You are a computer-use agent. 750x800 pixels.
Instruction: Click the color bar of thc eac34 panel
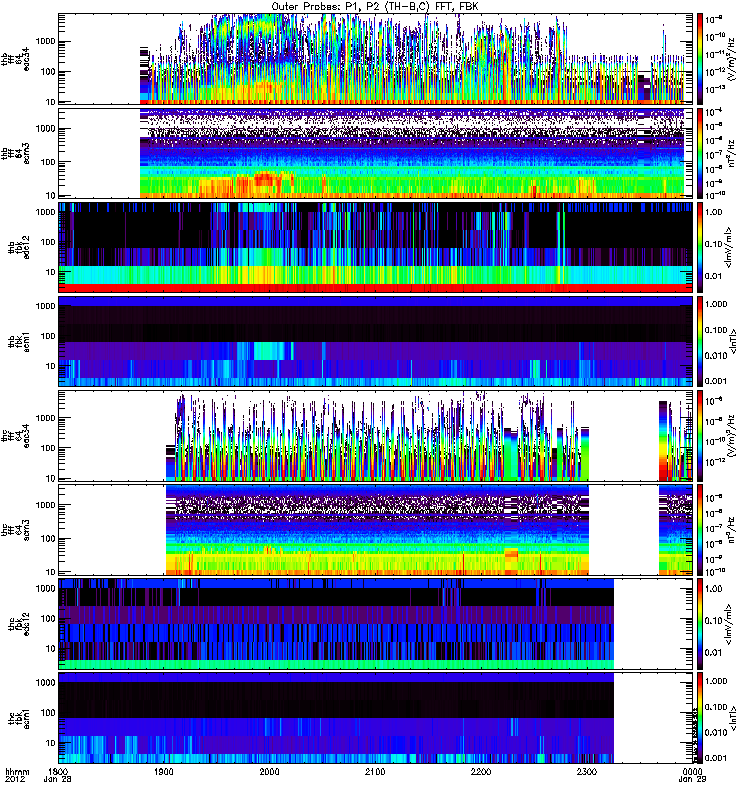700,436
